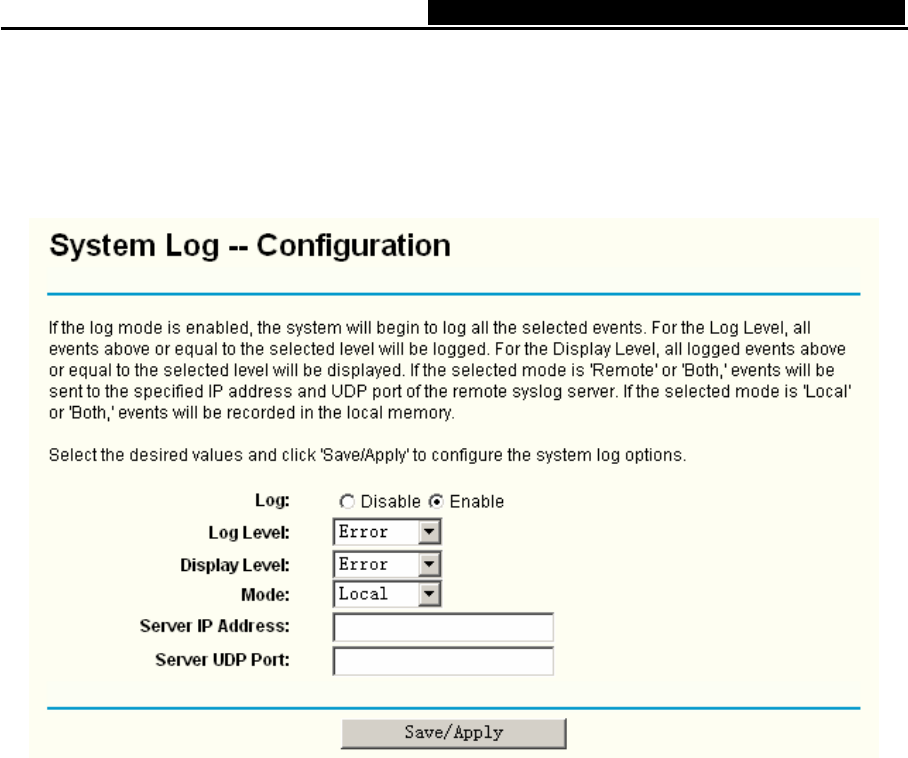908x758 pixels.
Task: Click the 'Select the desired values' instruction text
Action: (x=367, y=455)
